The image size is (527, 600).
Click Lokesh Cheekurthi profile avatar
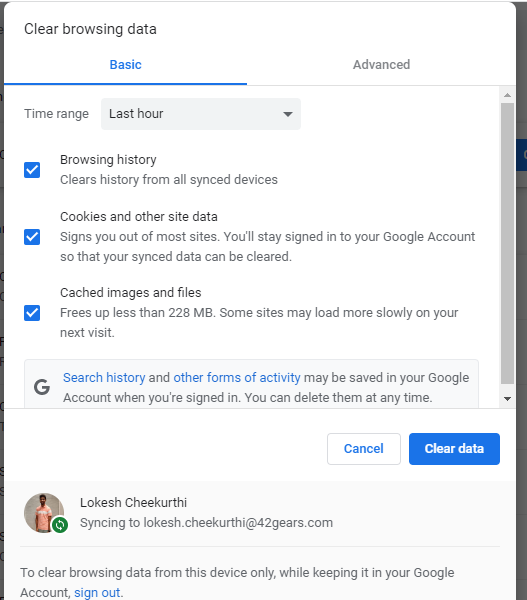click(x=44, y=513)
